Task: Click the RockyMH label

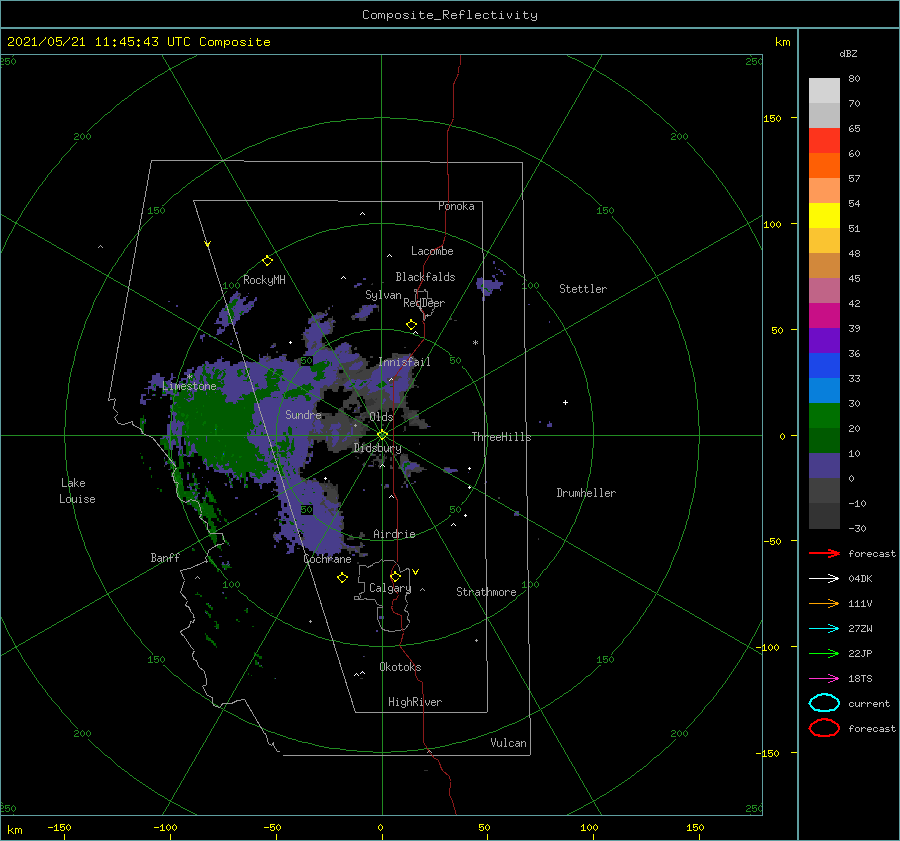Action: coord(264,280)
